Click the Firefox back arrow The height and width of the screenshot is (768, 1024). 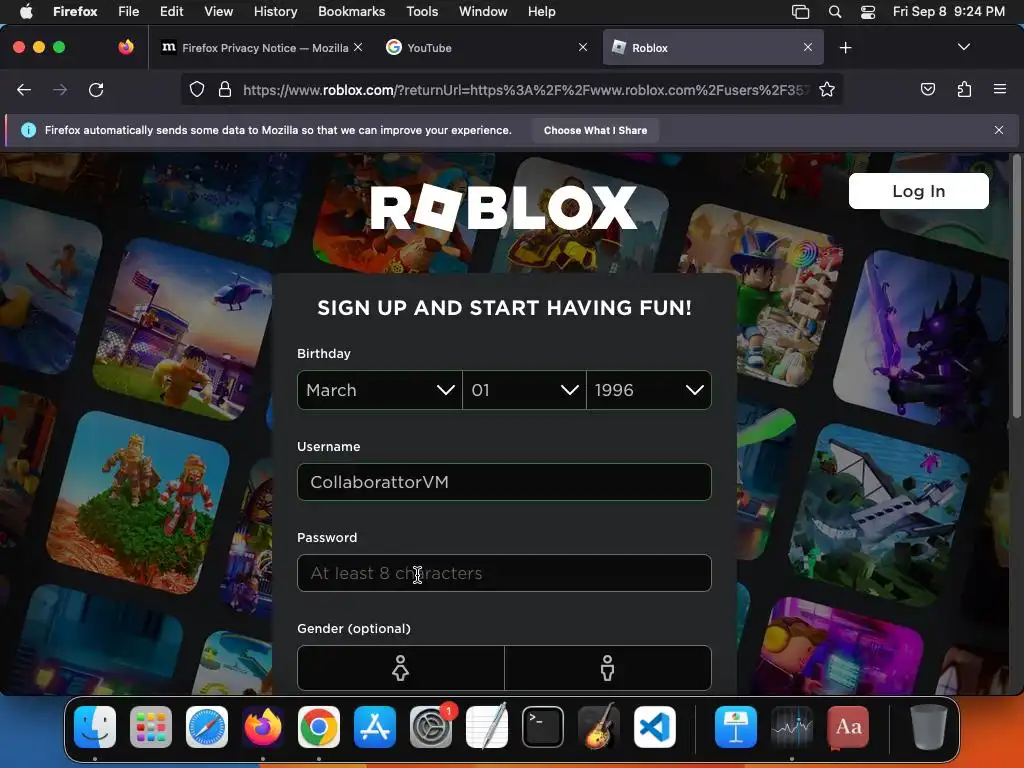pos(24,89)
